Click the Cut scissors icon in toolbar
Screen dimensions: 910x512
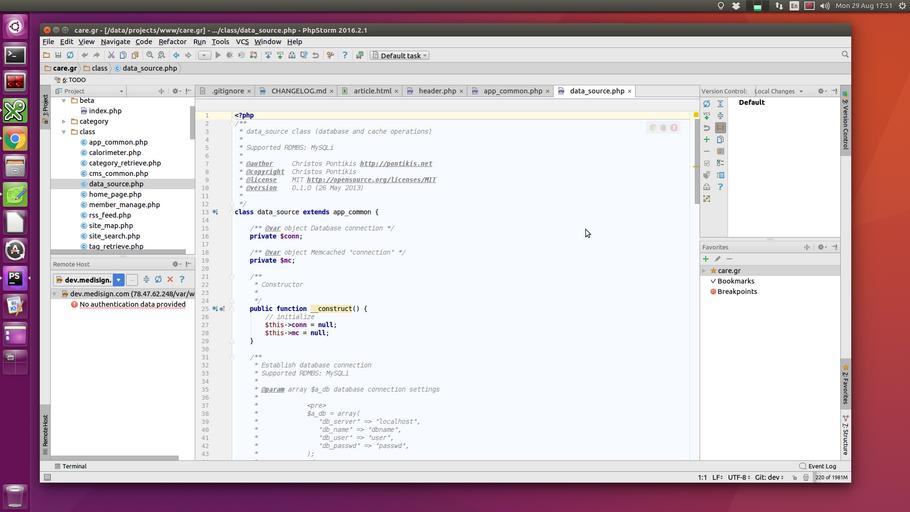tap(110, 56)
